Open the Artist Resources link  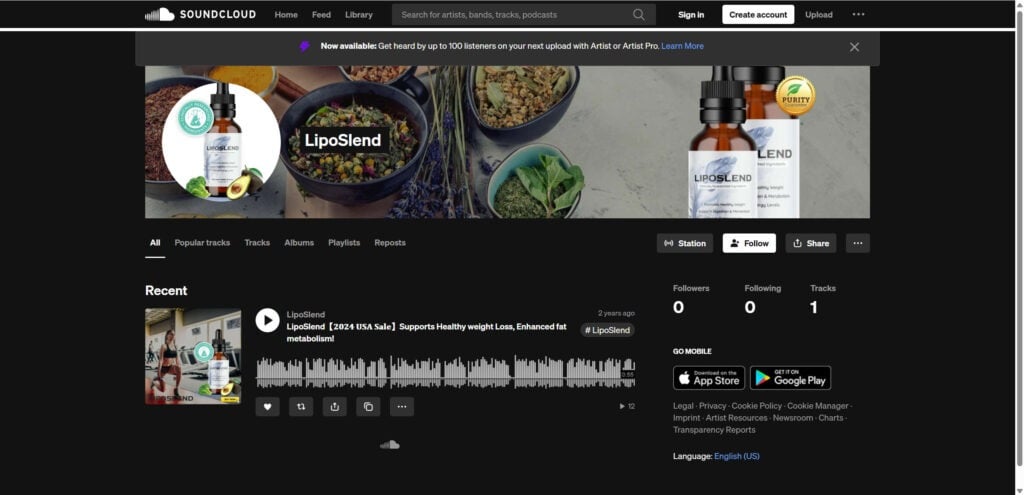click(x=736, y=418)
